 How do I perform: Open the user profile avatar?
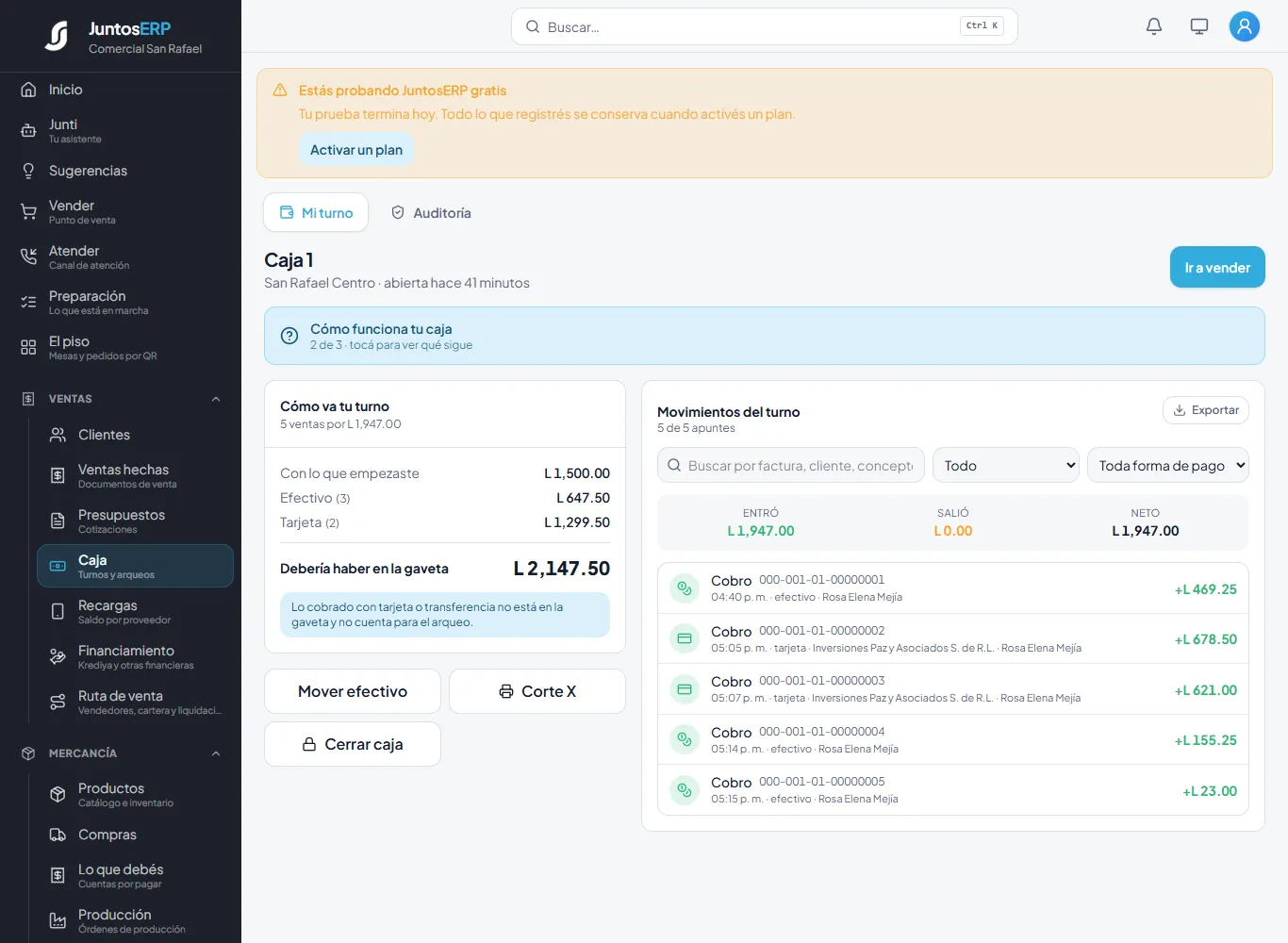1245,26
